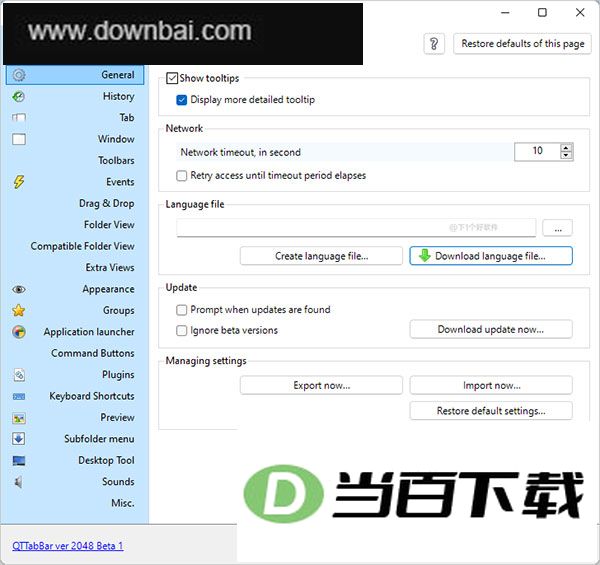Click Restore default settings button

point(491,410)
